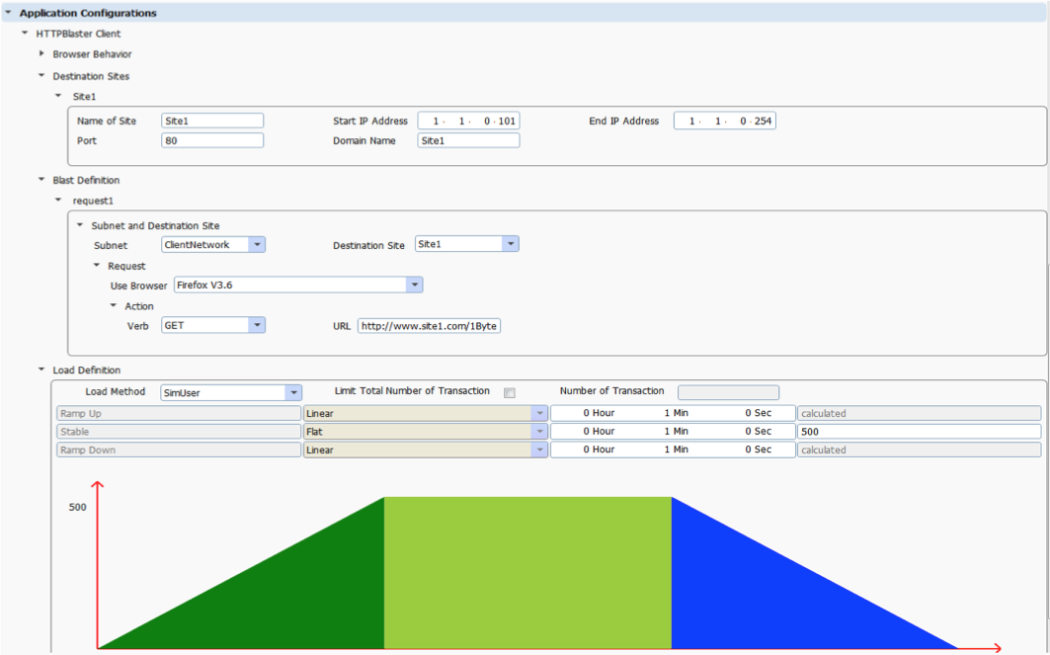
Task: Collapse the Destination Sites node
Action: tap(42, 76)
